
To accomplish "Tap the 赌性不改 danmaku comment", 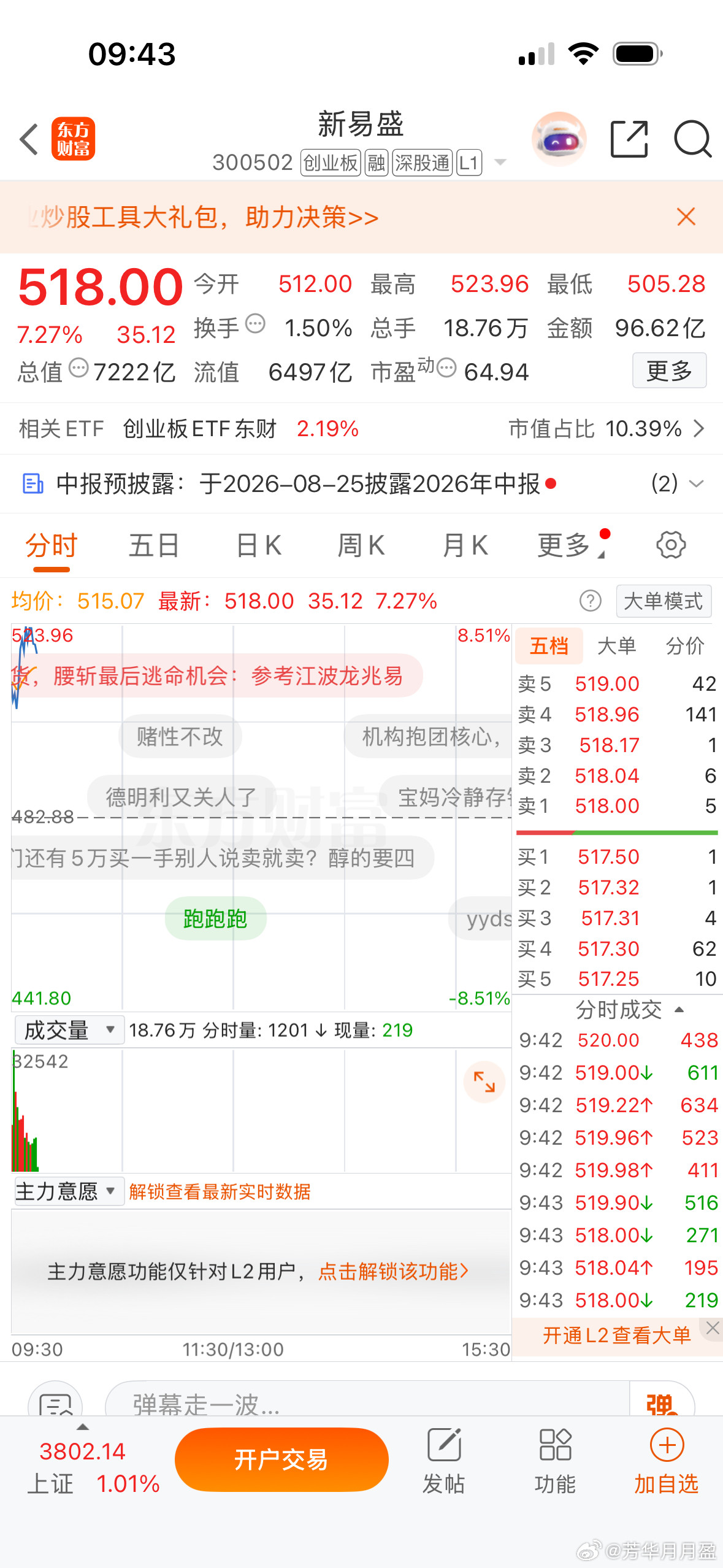I will [180, 736].
